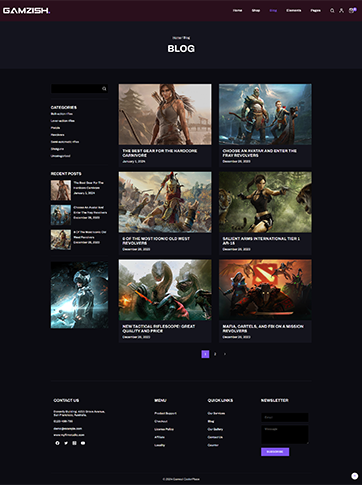Open the Instagram icon in footer
The width and height of the screenshot is (362, 485).
click(74, 443)
